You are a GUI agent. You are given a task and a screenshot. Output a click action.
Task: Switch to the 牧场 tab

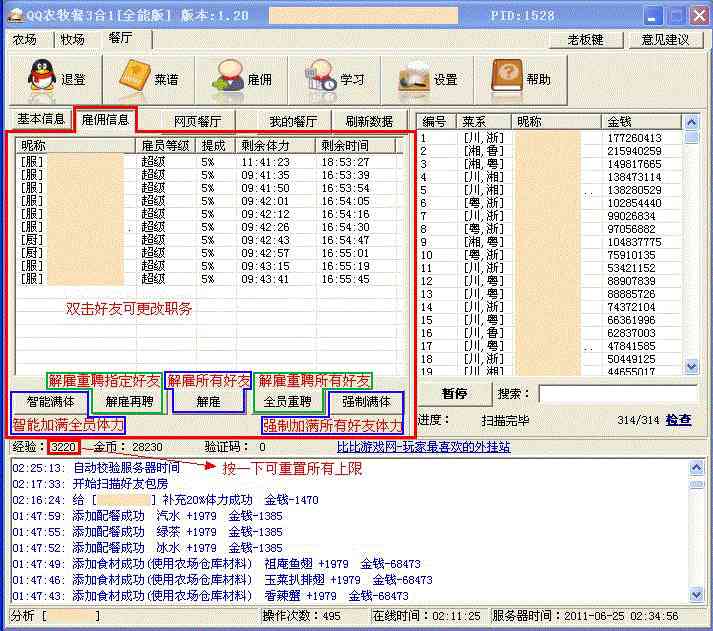click(x=72, y=40)
